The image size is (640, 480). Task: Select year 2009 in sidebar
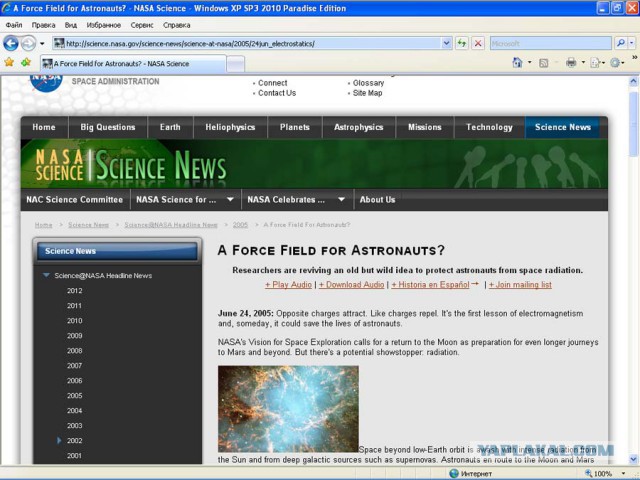click(x=75, y=336)
